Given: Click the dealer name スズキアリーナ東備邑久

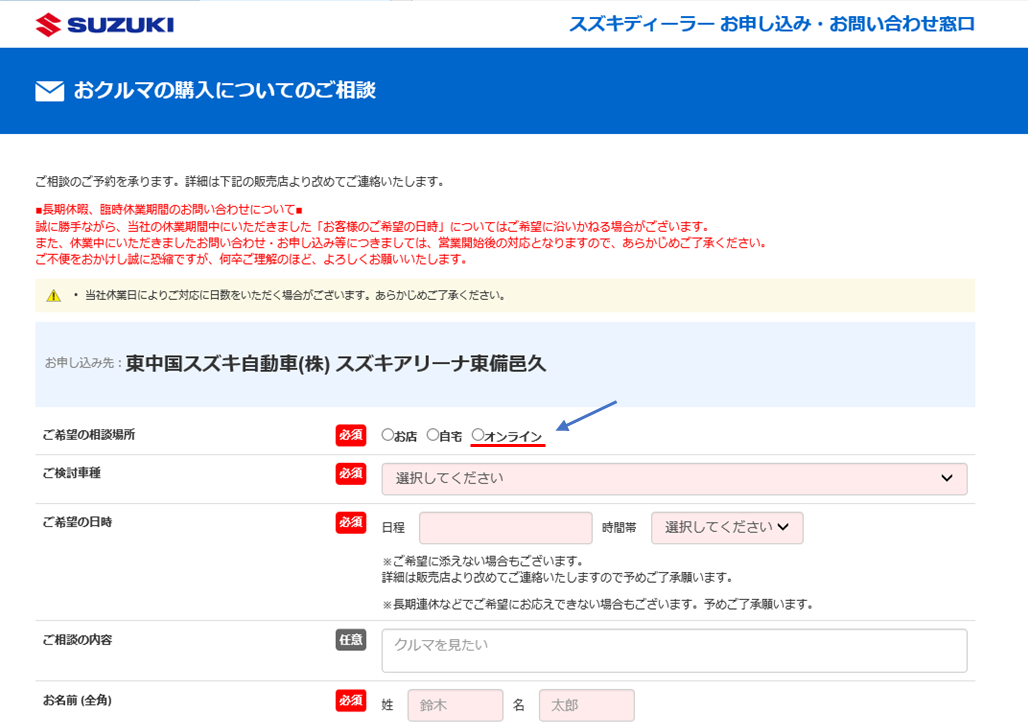Looking at the screenshot, I should coord(441,363).
